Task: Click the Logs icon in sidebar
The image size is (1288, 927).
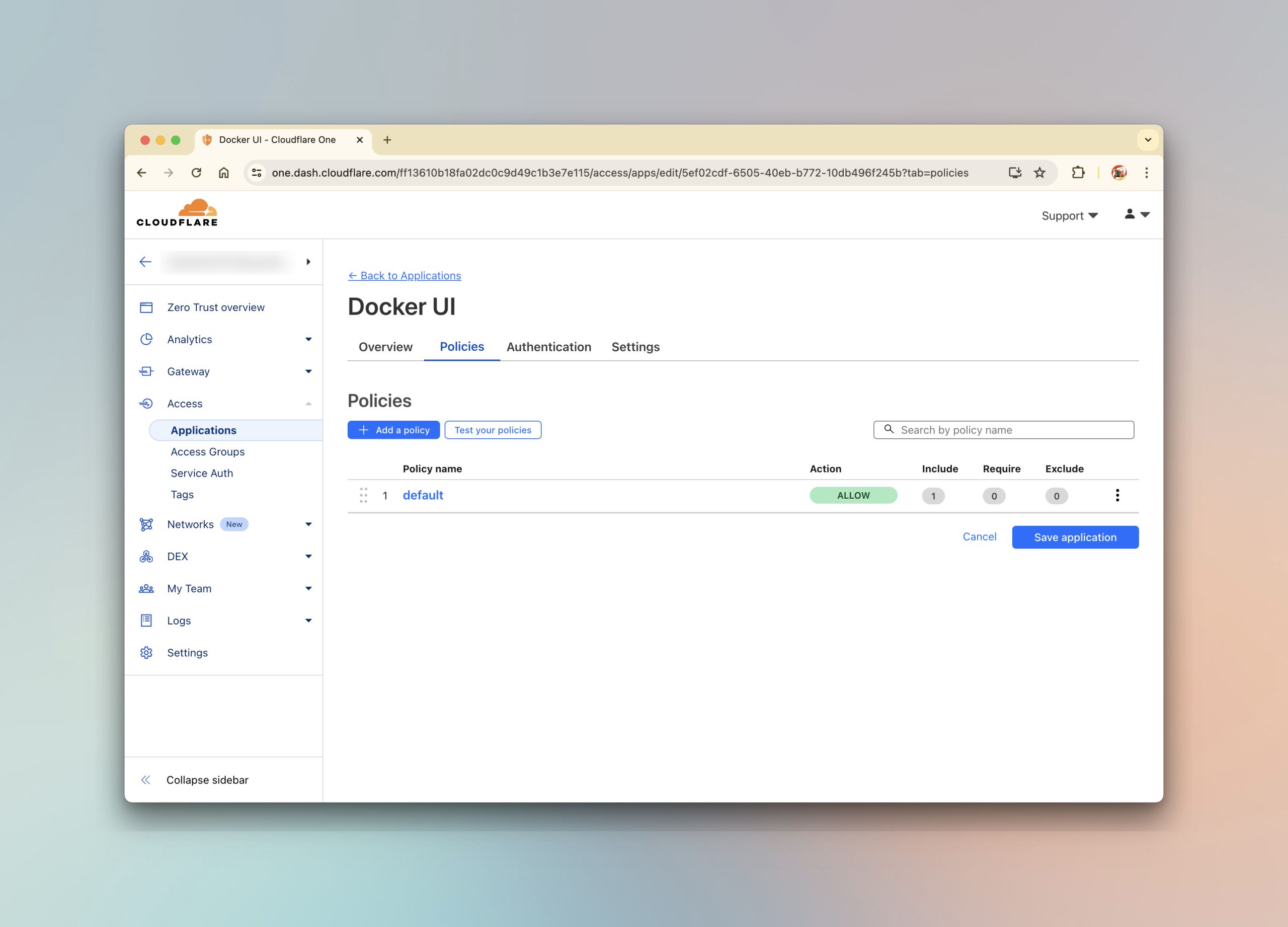Action: (146, 621)
